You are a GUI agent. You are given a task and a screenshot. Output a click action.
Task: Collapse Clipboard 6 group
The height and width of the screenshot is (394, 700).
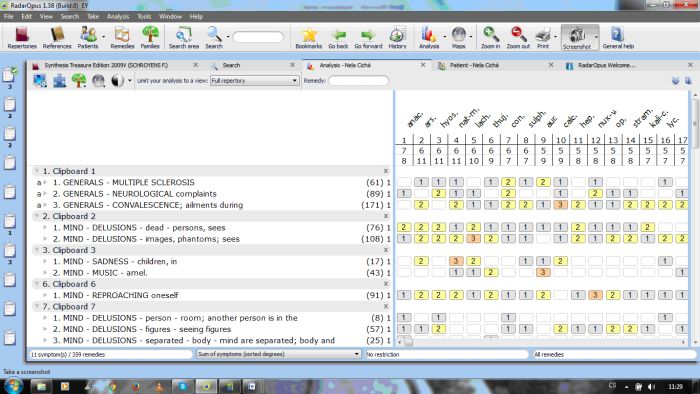[x=36, y=284]
